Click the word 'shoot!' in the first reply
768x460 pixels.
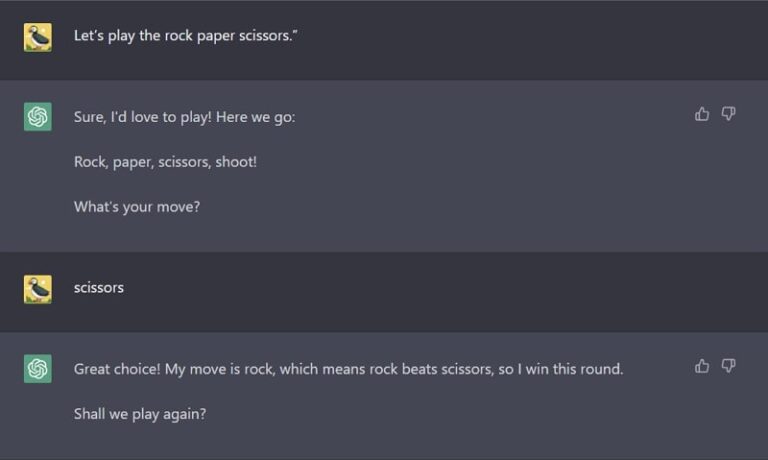click(236, 161)
